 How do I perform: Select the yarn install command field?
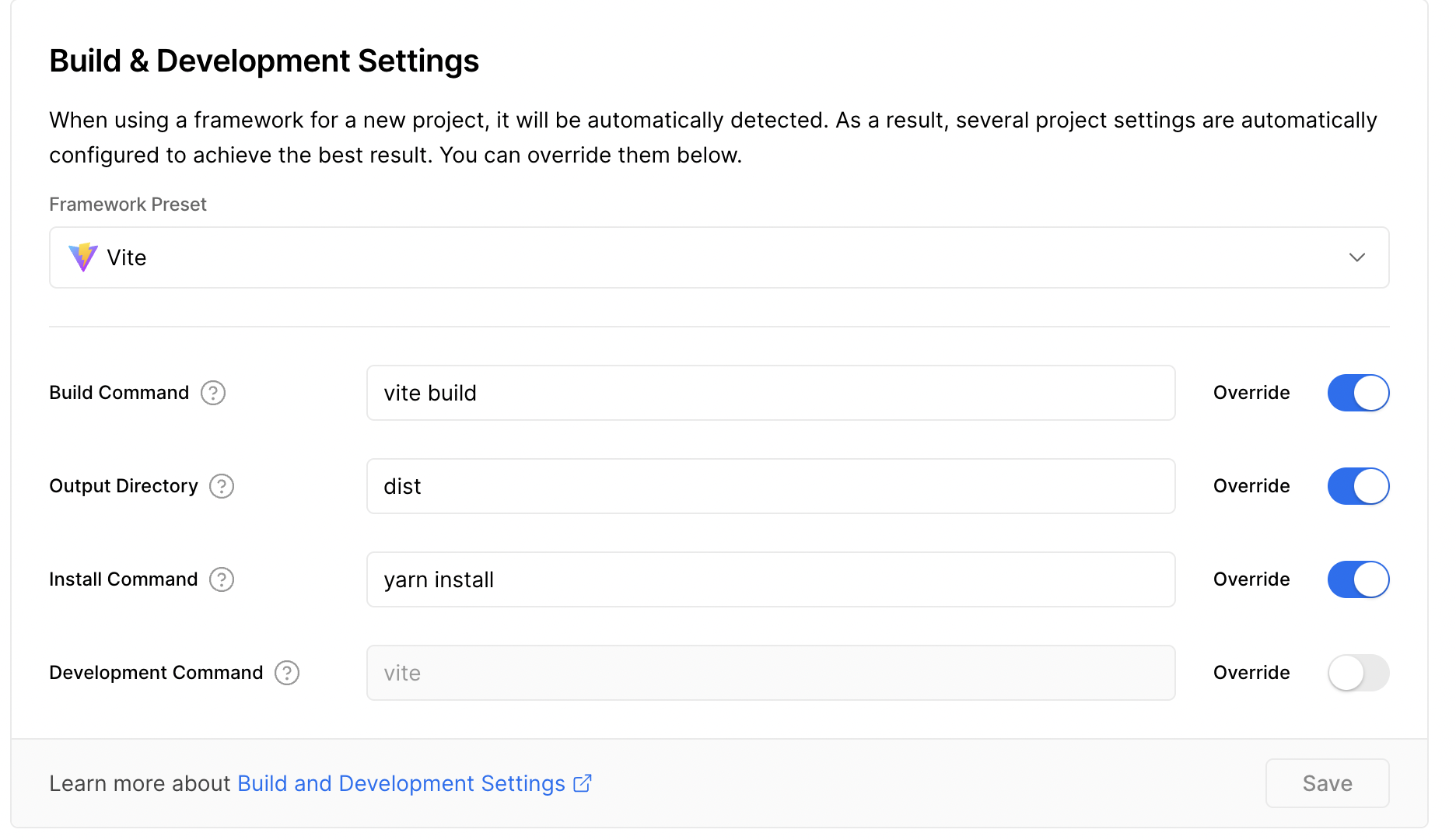[x=770, y=579]
